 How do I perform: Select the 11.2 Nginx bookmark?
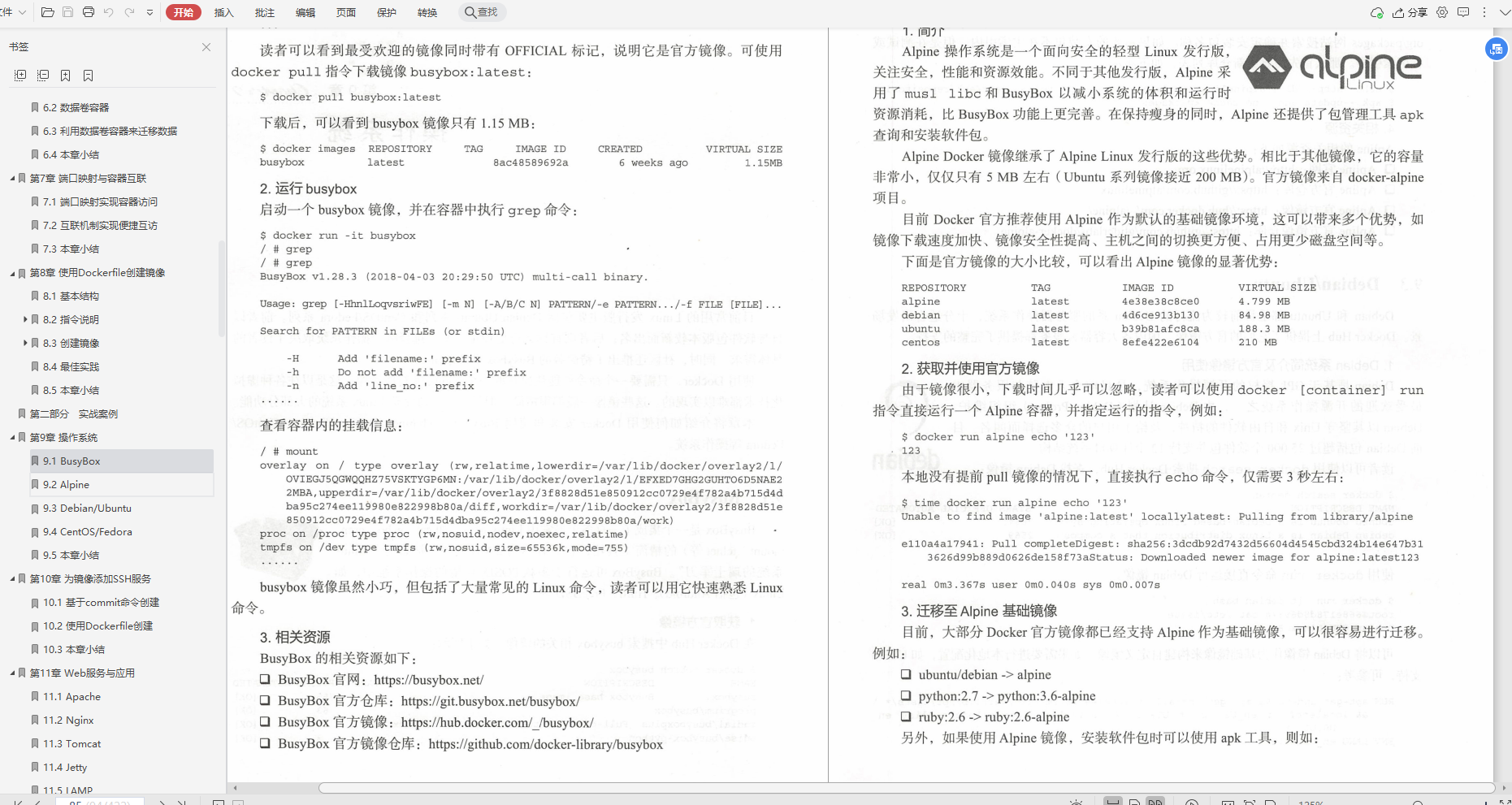[x=68, y=720]
